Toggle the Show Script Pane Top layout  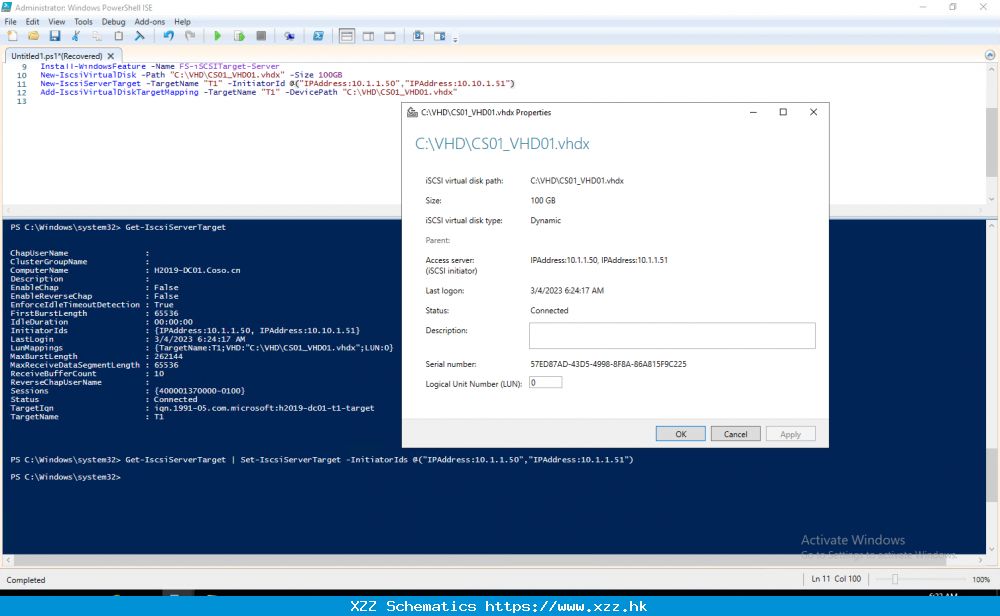(x=347, y=35)
